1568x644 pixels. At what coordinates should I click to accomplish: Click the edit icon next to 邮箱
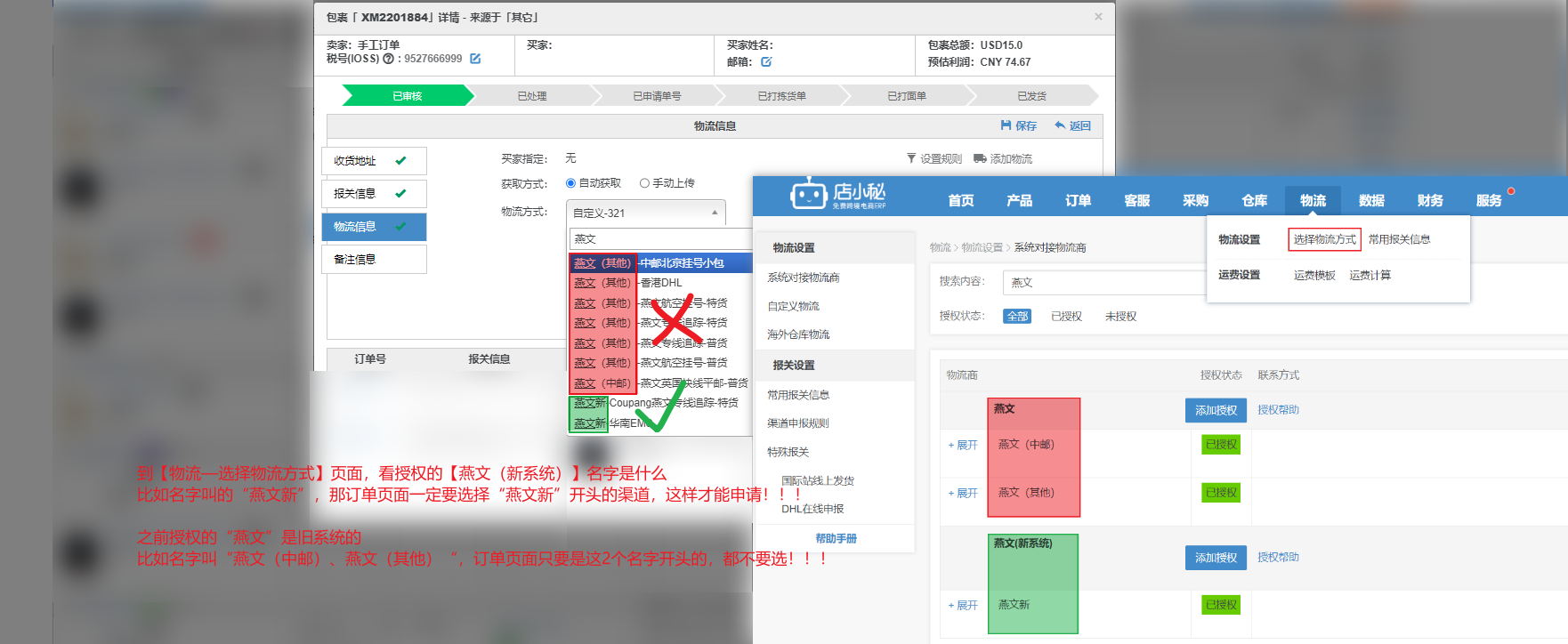(766, 62)
